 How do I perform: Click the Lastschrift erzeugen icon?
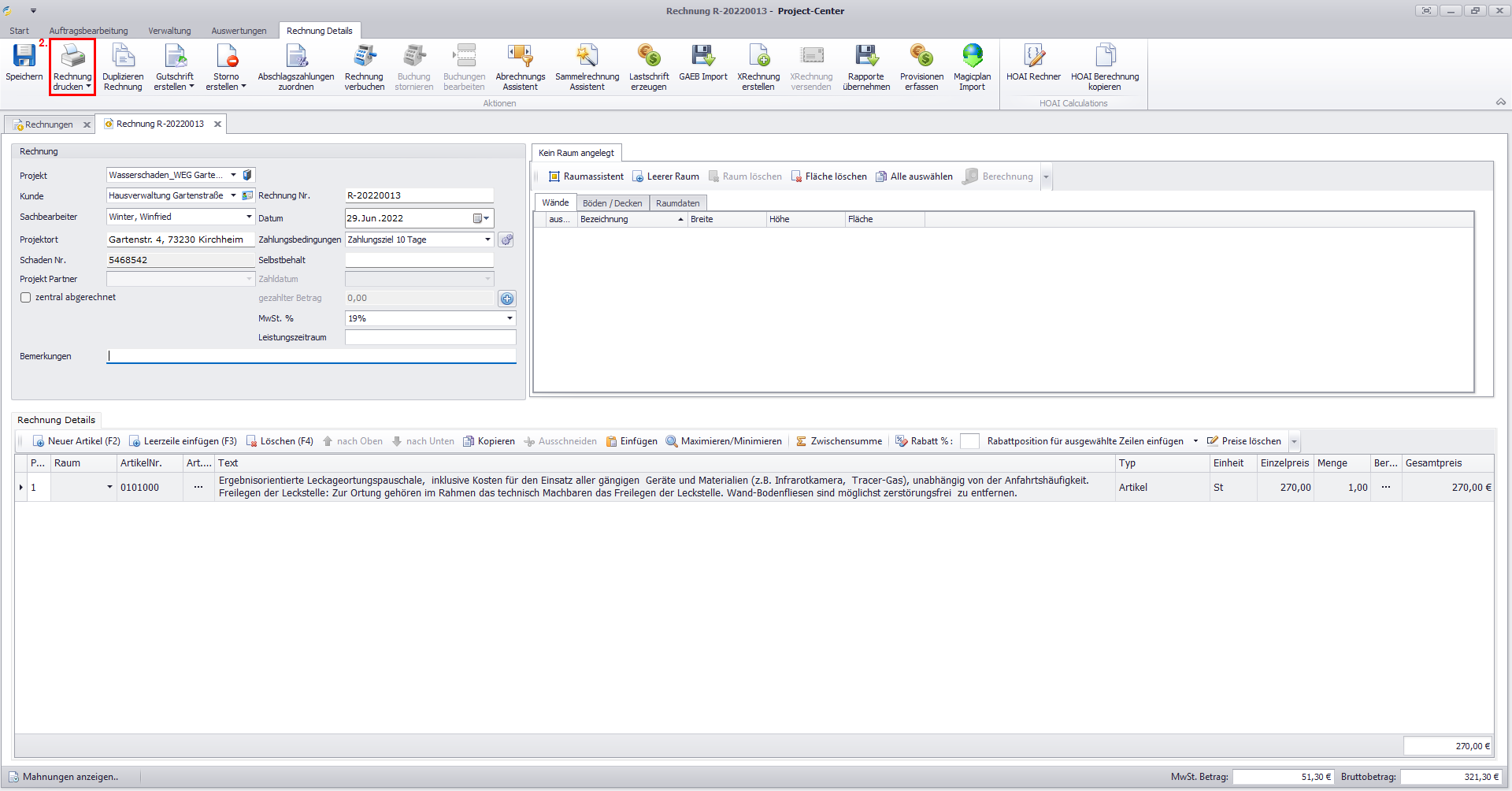click(648, 57)
